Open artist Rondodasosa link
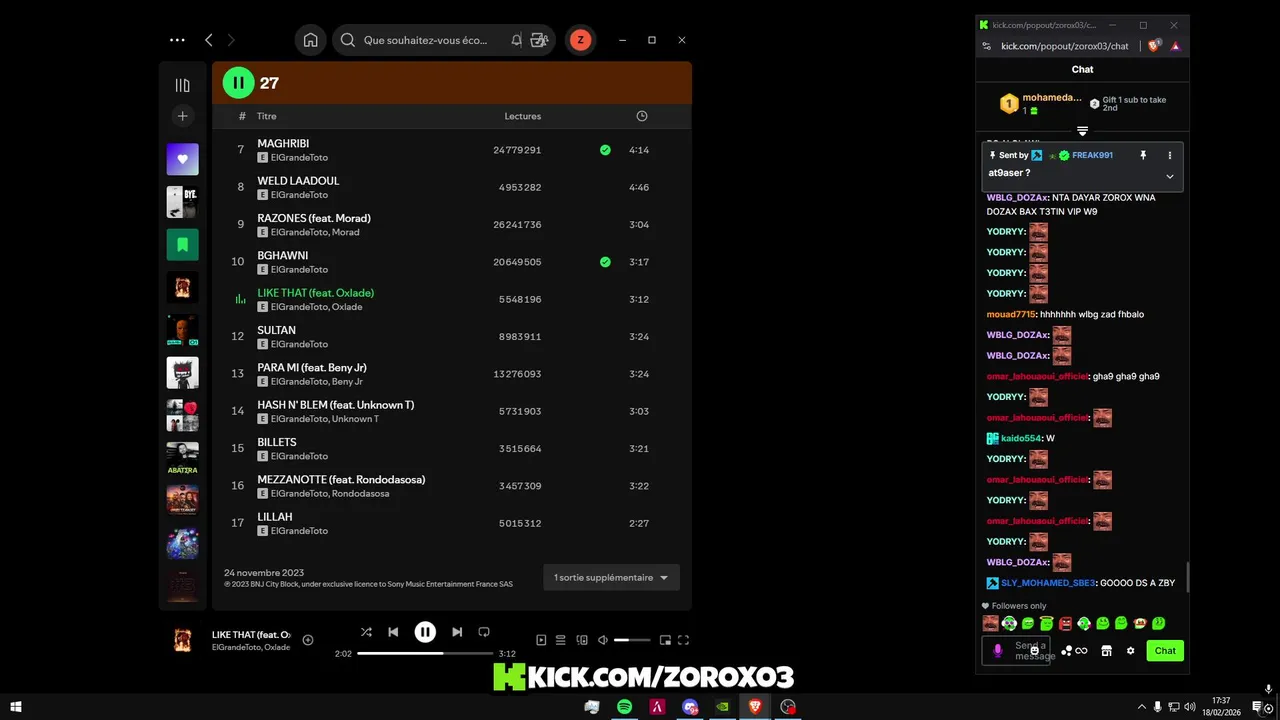Viewport: 1280px width, 720px height. (x=360, y=494)
